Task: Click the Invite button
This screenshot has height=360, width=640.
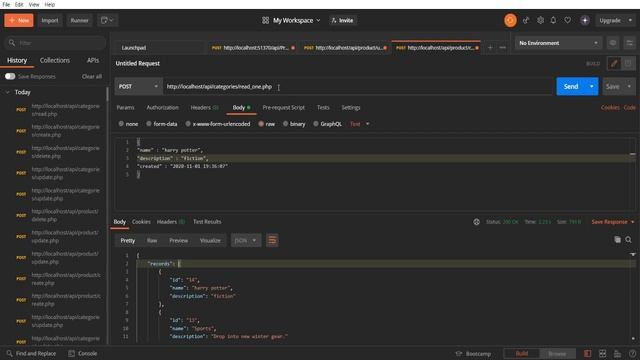Action: point(342,20)
